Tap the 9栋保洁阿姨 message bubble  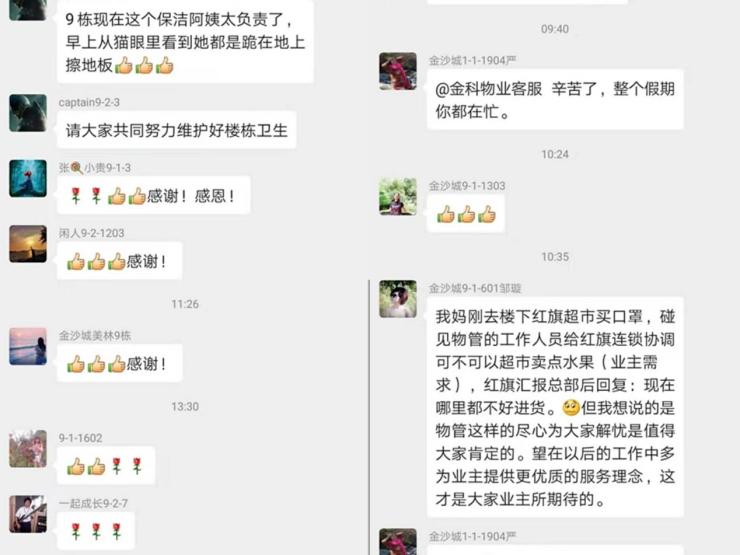(x=185, y=42)
